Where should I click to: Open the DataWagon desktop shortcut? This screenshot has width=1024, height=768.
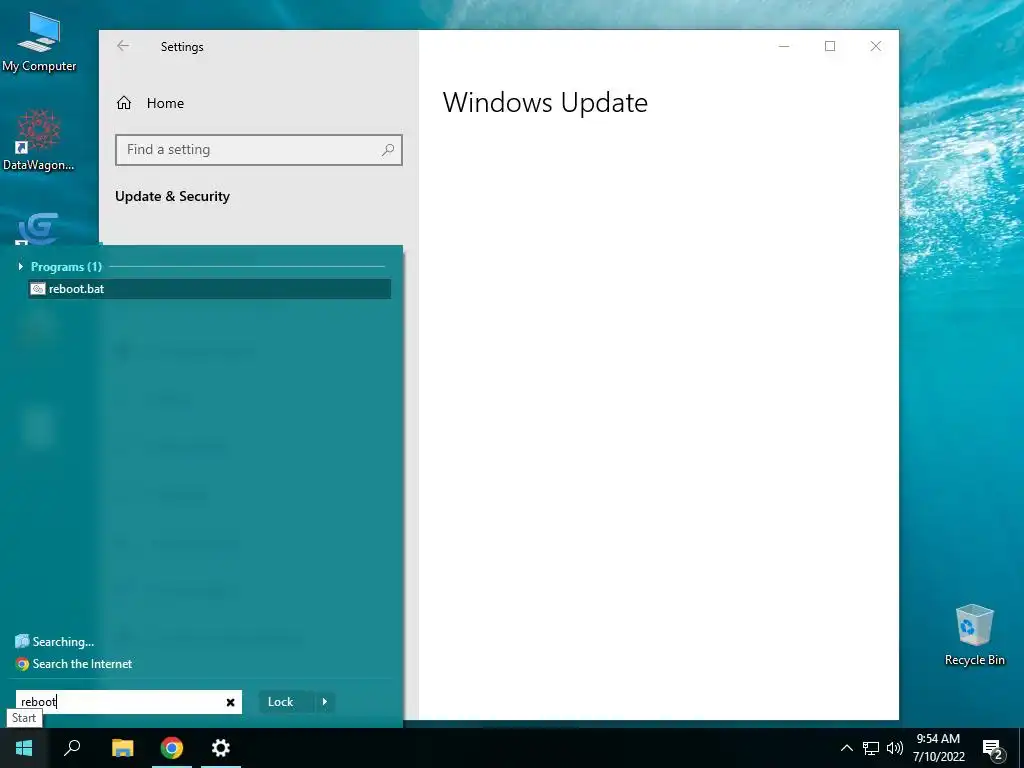point(39,140)
